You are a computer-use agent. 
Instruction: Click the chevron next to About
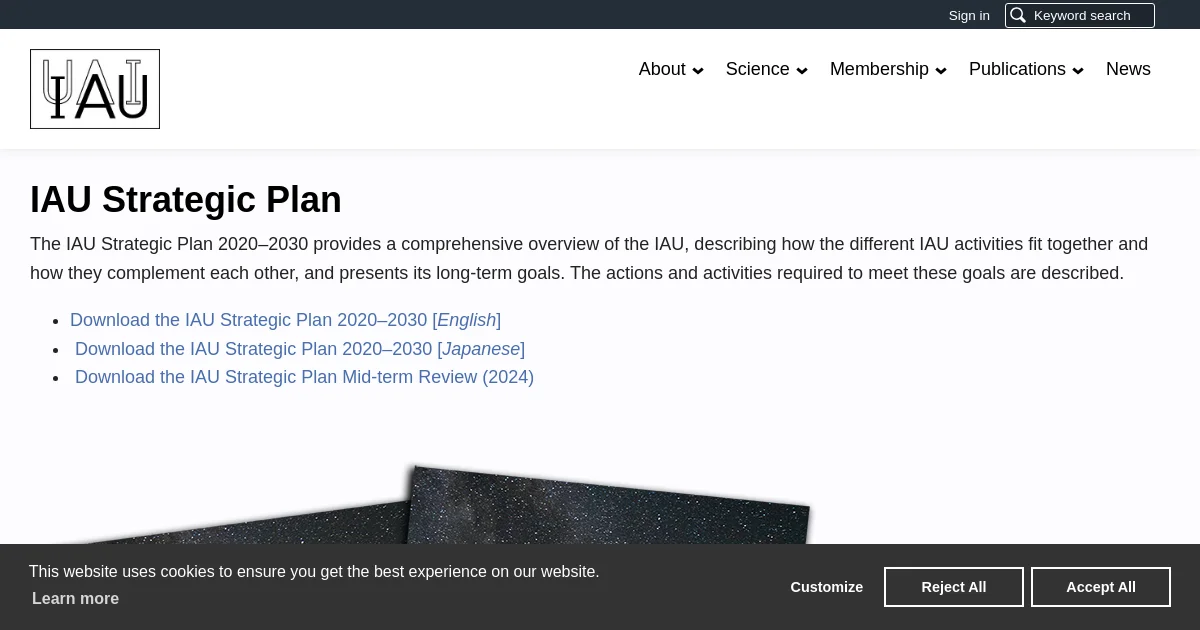(698, 70)
